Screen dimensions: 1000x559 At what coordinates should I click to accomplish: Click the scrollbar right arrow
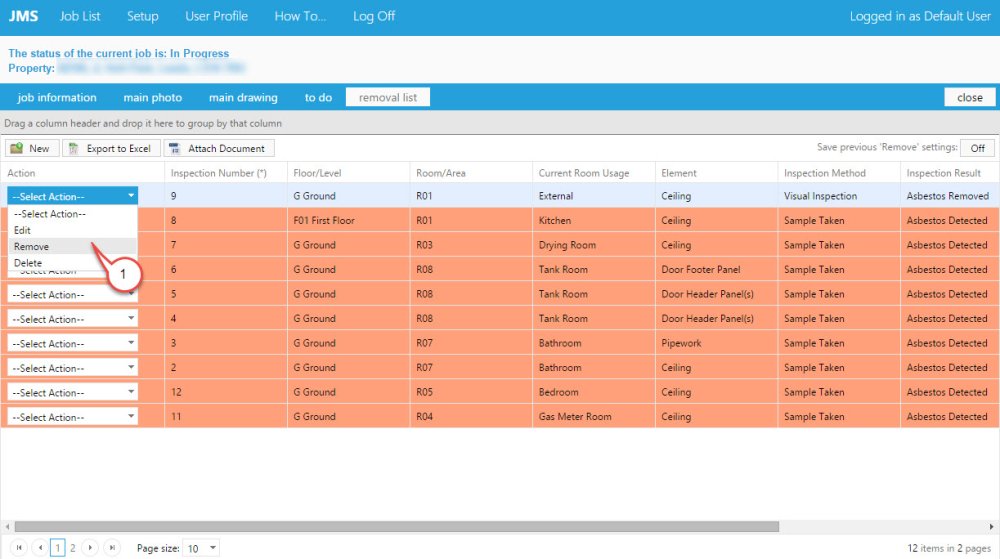click(x=992, y=526)
